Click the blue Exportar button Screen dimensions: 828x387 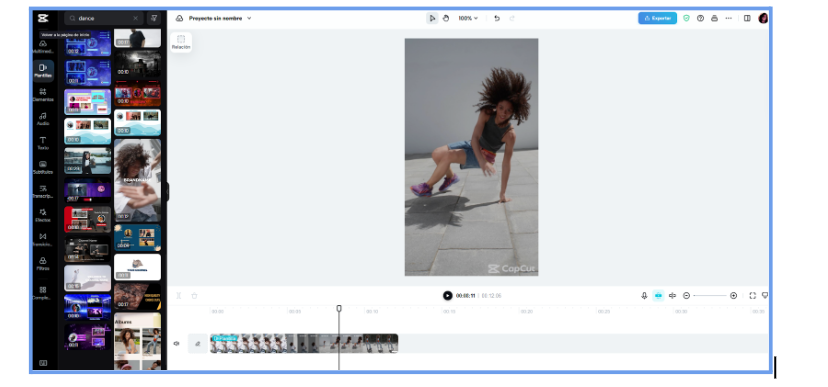tap(657, 18)
